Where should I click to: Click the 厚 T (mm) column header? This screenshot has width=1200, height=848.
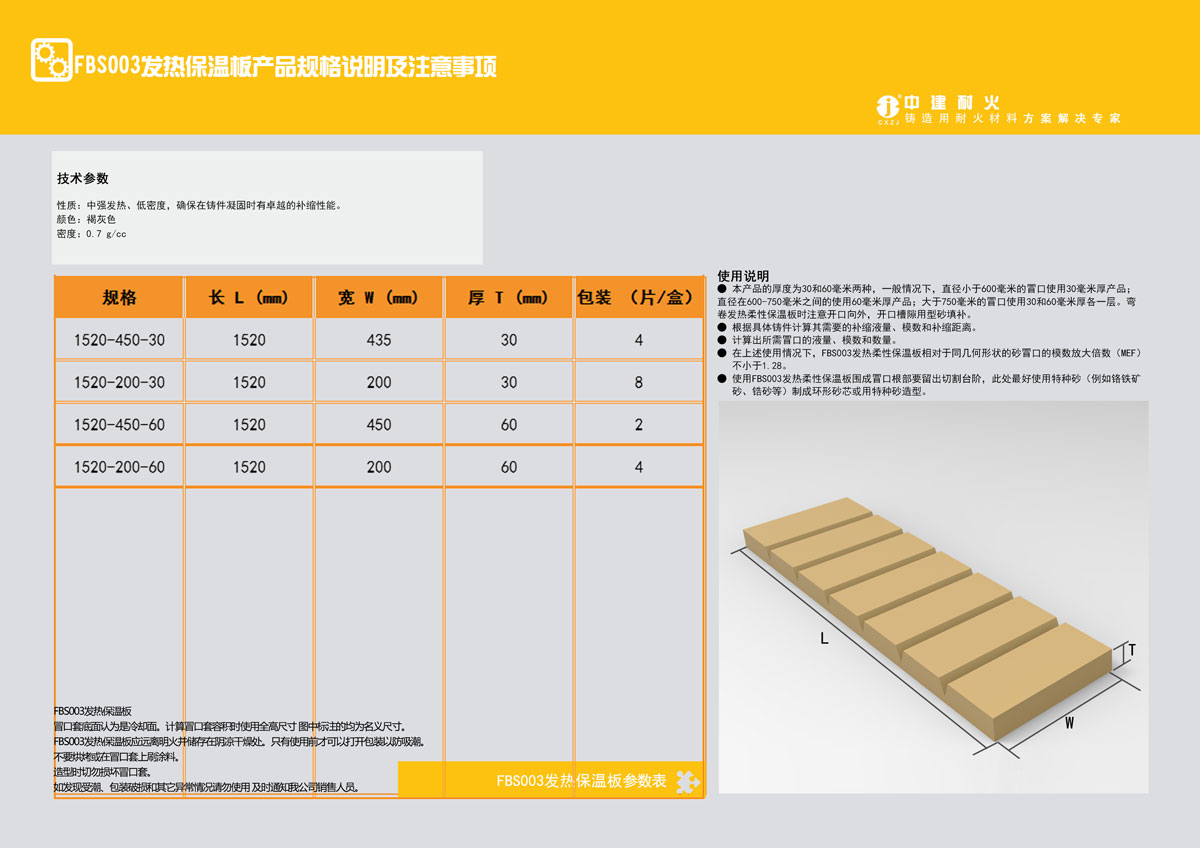(509, 298)
